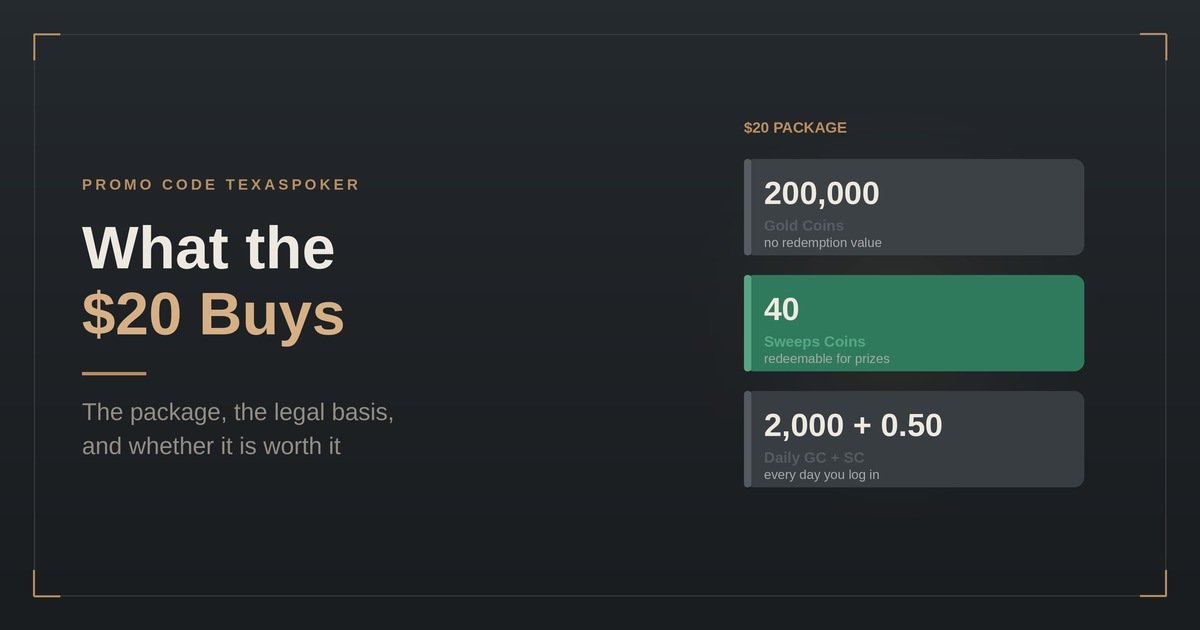
Task: Click the 200,000 Gold Coins card
Action: [914, 207]
